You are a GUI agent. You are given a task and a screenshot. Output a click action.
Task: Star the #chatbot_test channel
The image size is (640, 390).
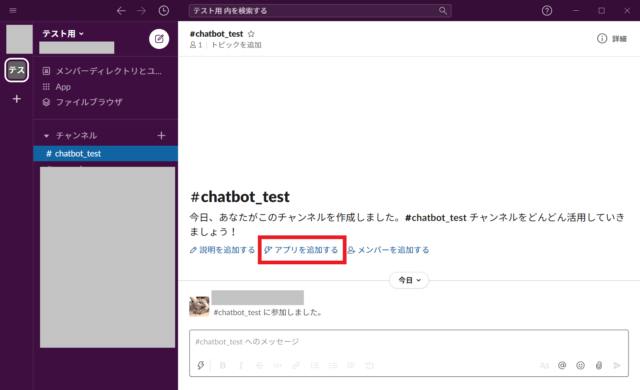click(x=251, y=34)
